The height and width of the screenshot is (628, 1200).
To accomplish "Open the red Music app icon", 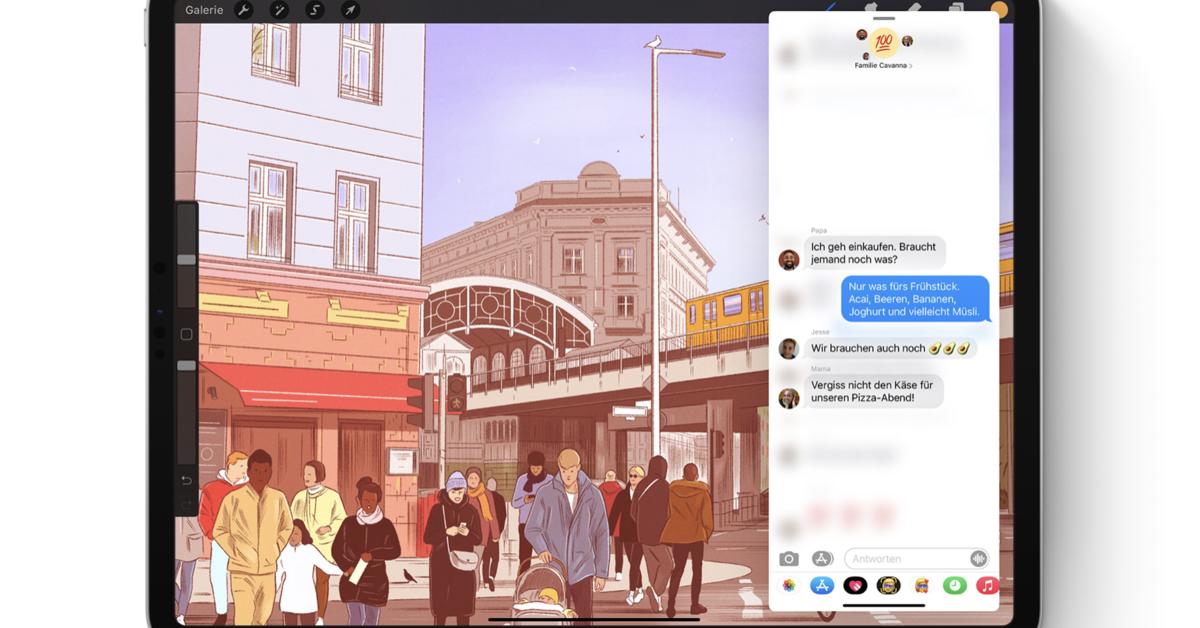I will (986, 586).
